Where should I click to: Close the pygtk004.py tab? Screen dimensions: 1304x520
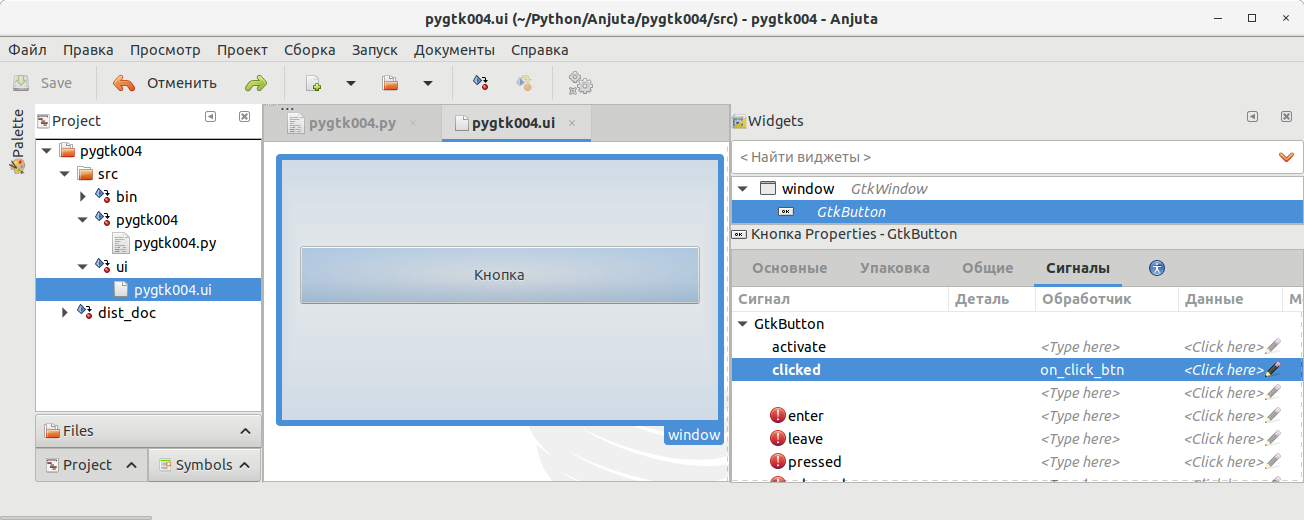(x=413, y=123)
